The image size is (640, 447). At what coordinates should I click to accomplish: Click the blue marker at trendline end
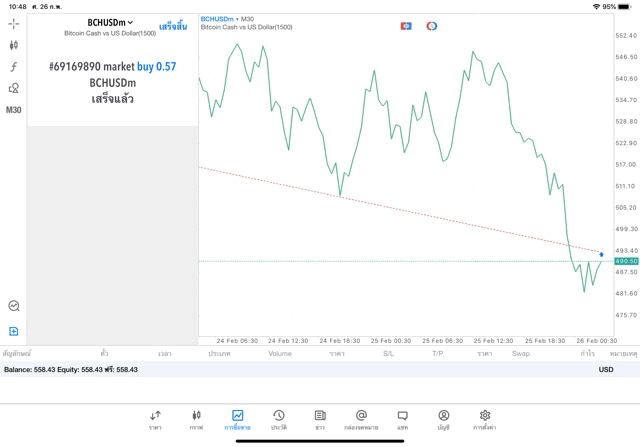click(601, 254)
